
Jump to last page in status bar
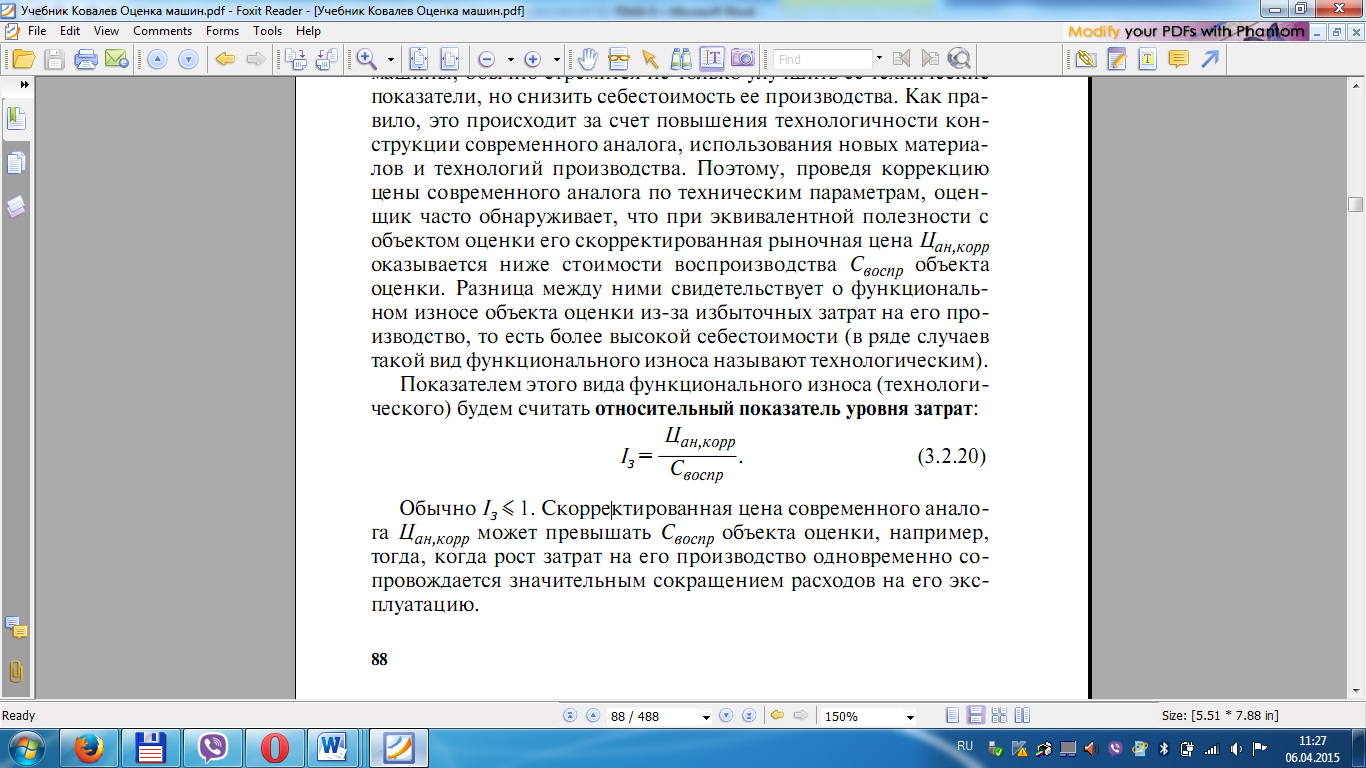[748, 716]
